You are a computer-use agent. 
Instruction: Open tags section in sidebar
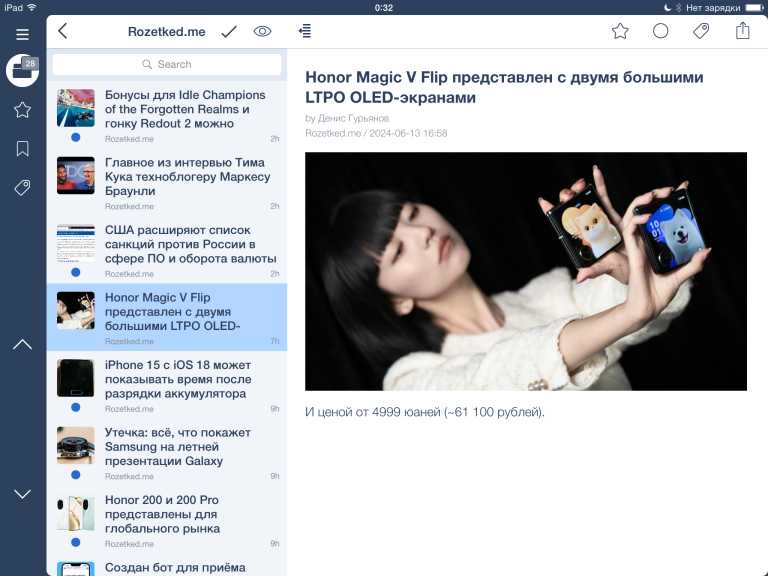click(23, 187)
